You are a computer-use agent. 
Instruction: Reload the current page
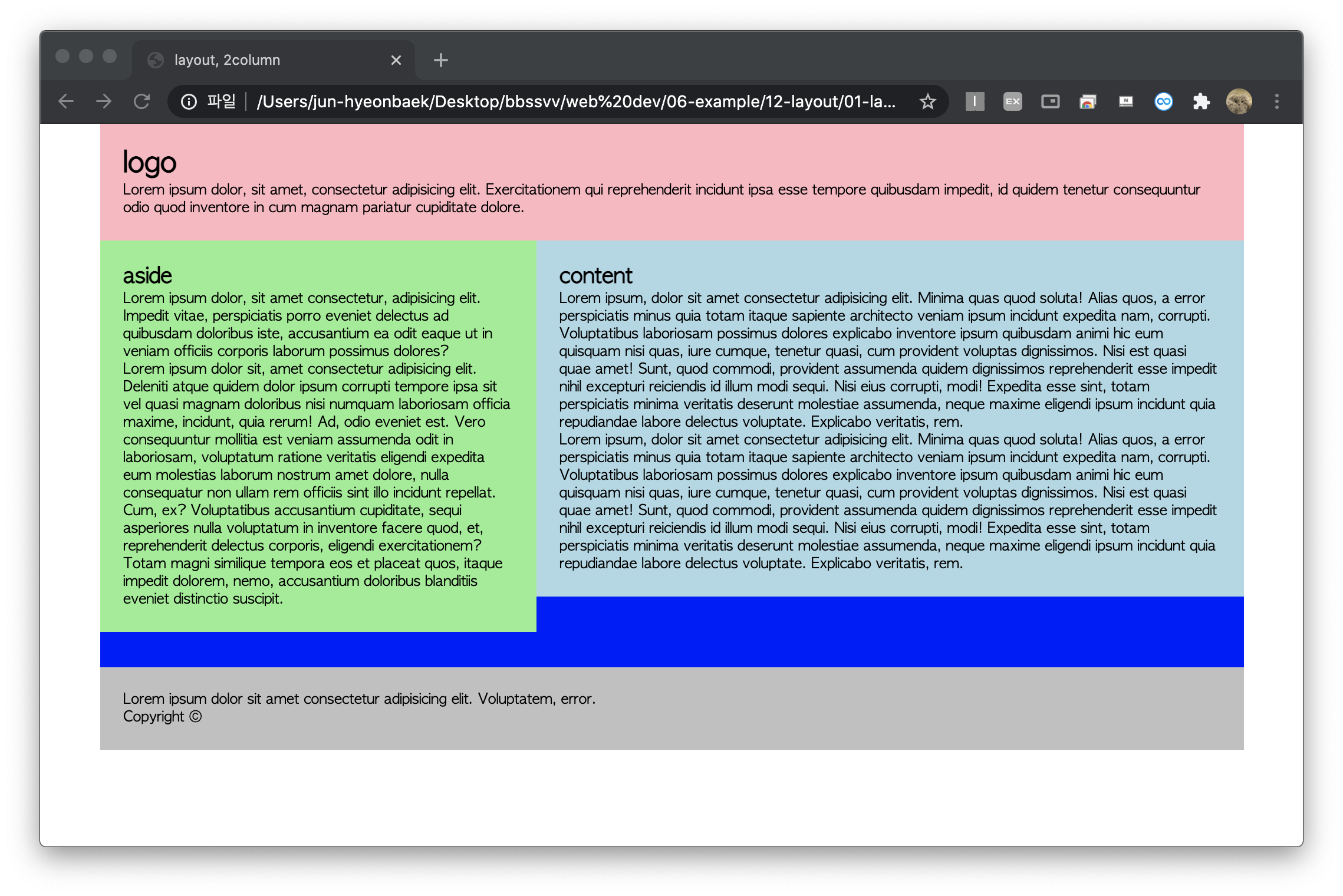pos(141,101)
